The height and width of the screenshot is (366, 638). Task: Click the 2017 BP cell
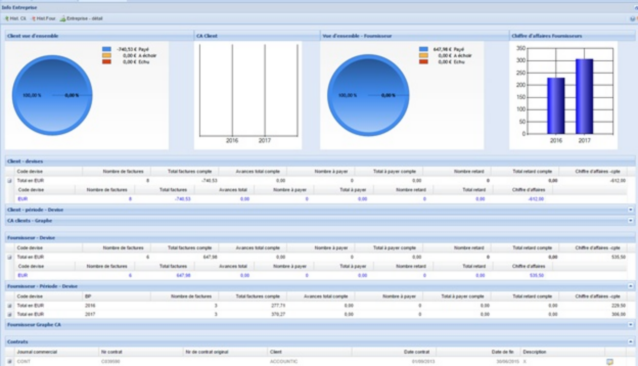tap(90, 314)
